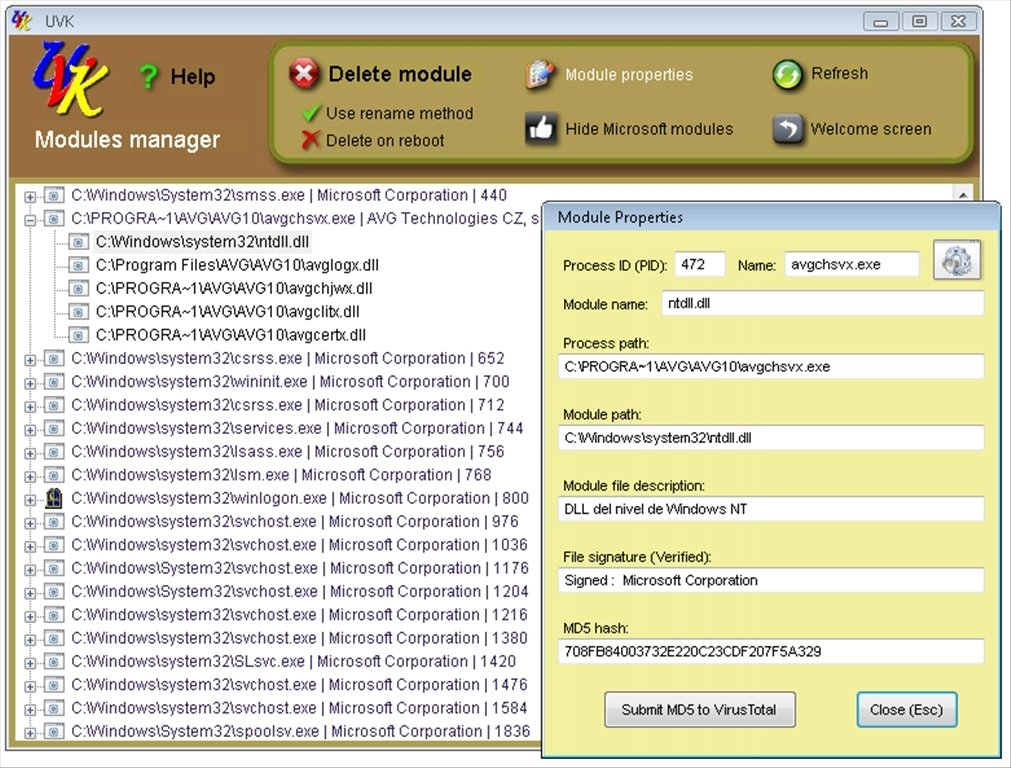Open Help via the green question mark
The width and height of the screenshot is (1011, 768).
tap(149, 77)
